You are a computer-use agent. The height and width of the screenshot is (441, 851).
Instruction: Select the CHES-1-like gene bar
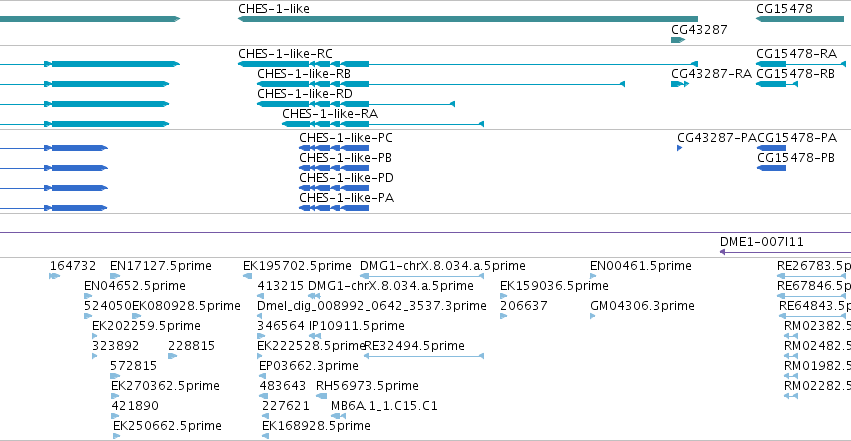click(468, 19)
